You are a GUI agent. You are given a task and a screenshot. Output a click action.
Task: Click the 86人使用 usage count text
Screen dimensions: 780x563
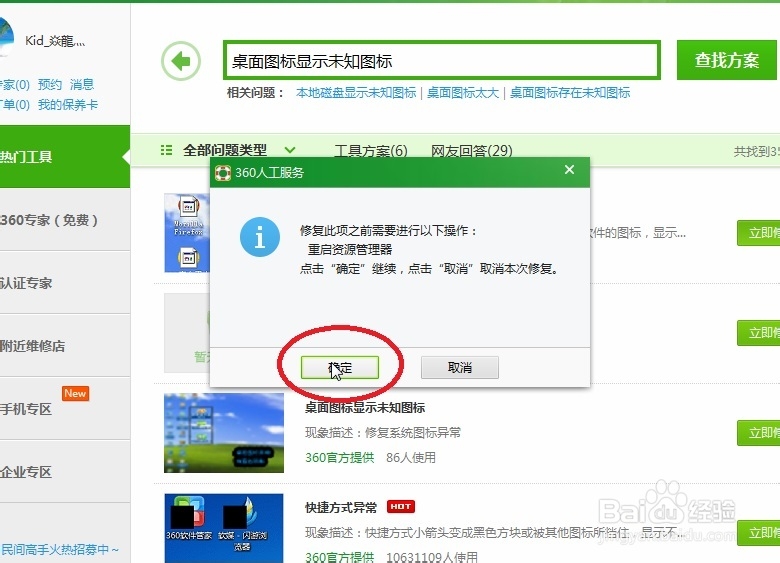click(x=411, y=458)
